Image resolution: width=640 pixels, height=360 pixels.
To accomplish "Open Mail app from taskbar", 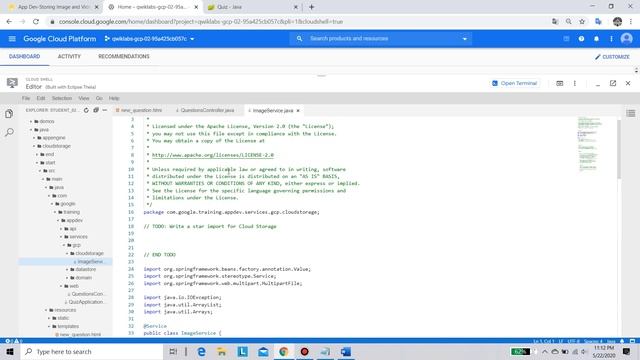I will (263, 351).
